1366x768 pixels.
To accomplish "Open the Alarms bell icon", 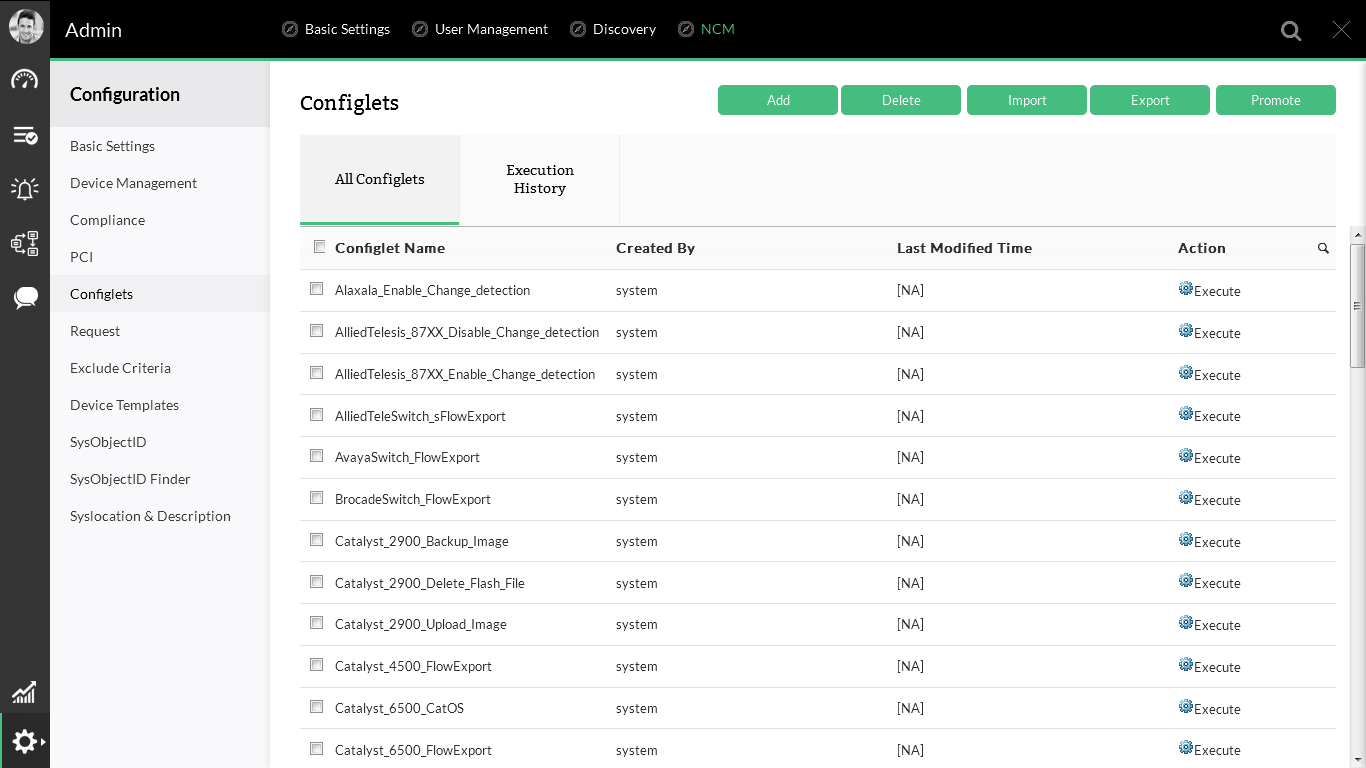I will tap(25, 188).
